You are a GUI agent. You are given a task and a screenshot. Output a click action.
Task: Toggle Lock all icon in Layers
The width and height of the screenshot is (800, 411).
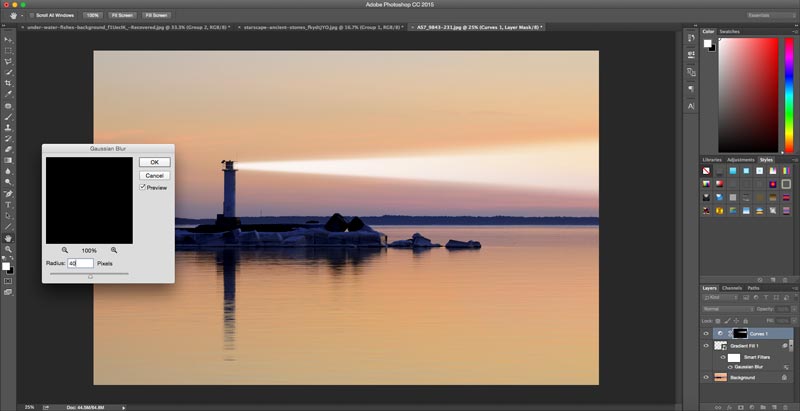click(x=745, y=321)
